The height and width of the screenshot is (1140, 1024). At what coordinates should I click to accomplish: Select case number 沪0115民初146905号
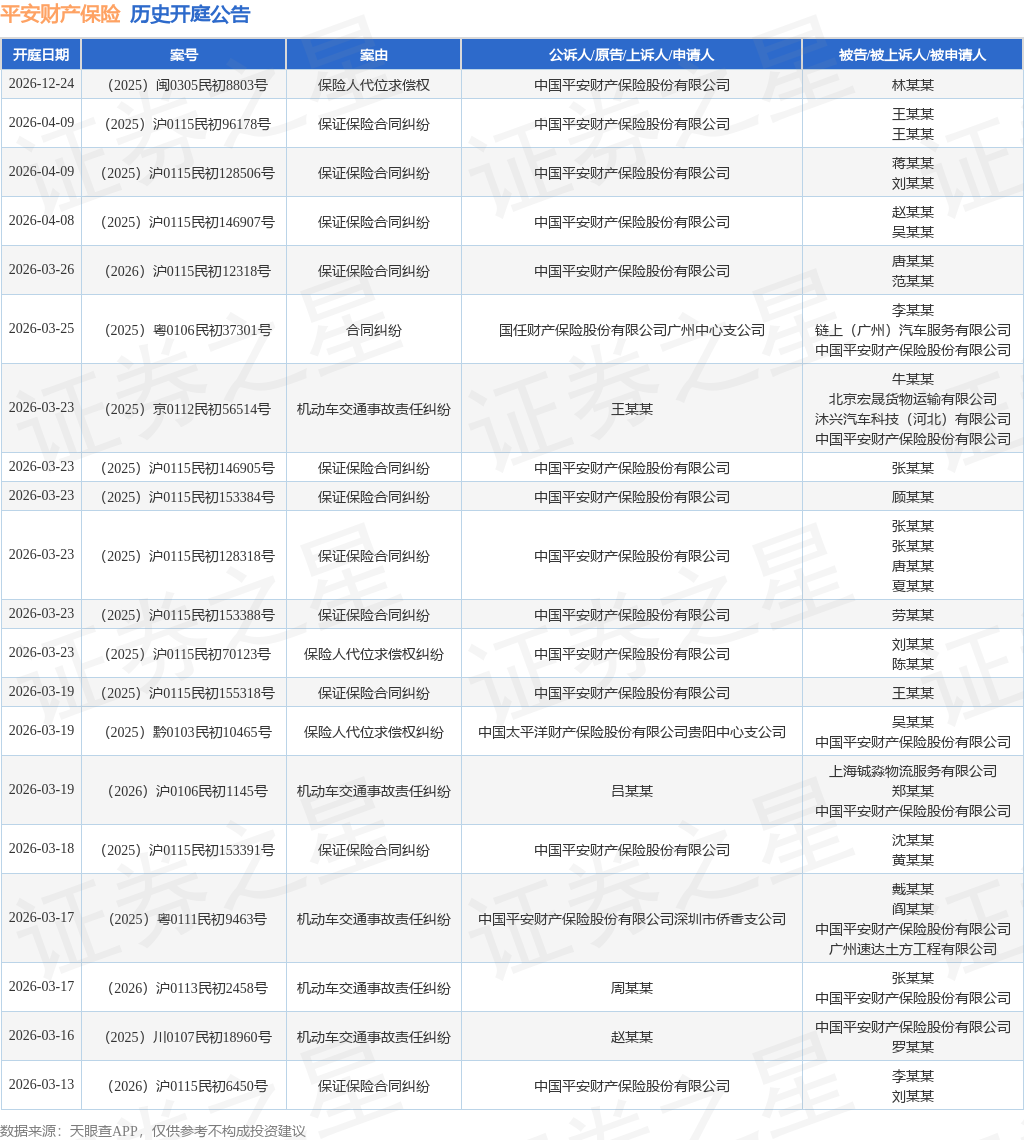point(188,468)
